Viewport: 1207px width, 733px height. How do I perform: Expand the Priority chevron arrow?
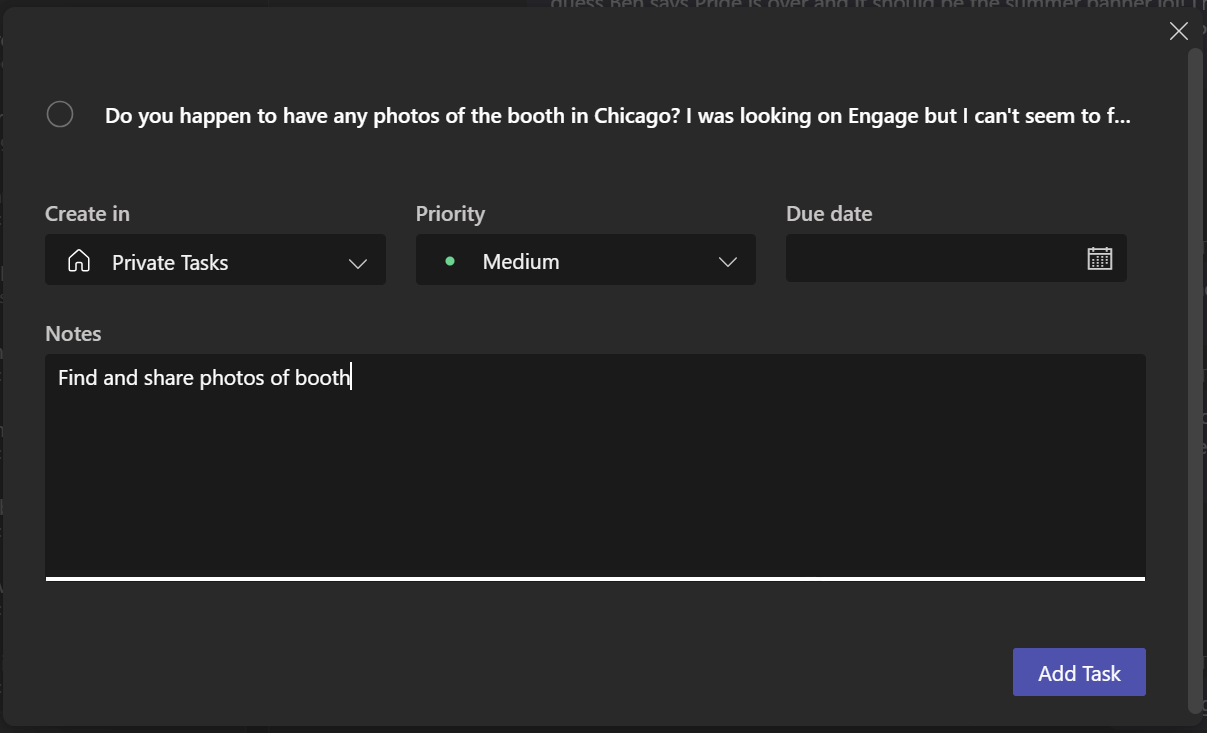tap(727, 262)
